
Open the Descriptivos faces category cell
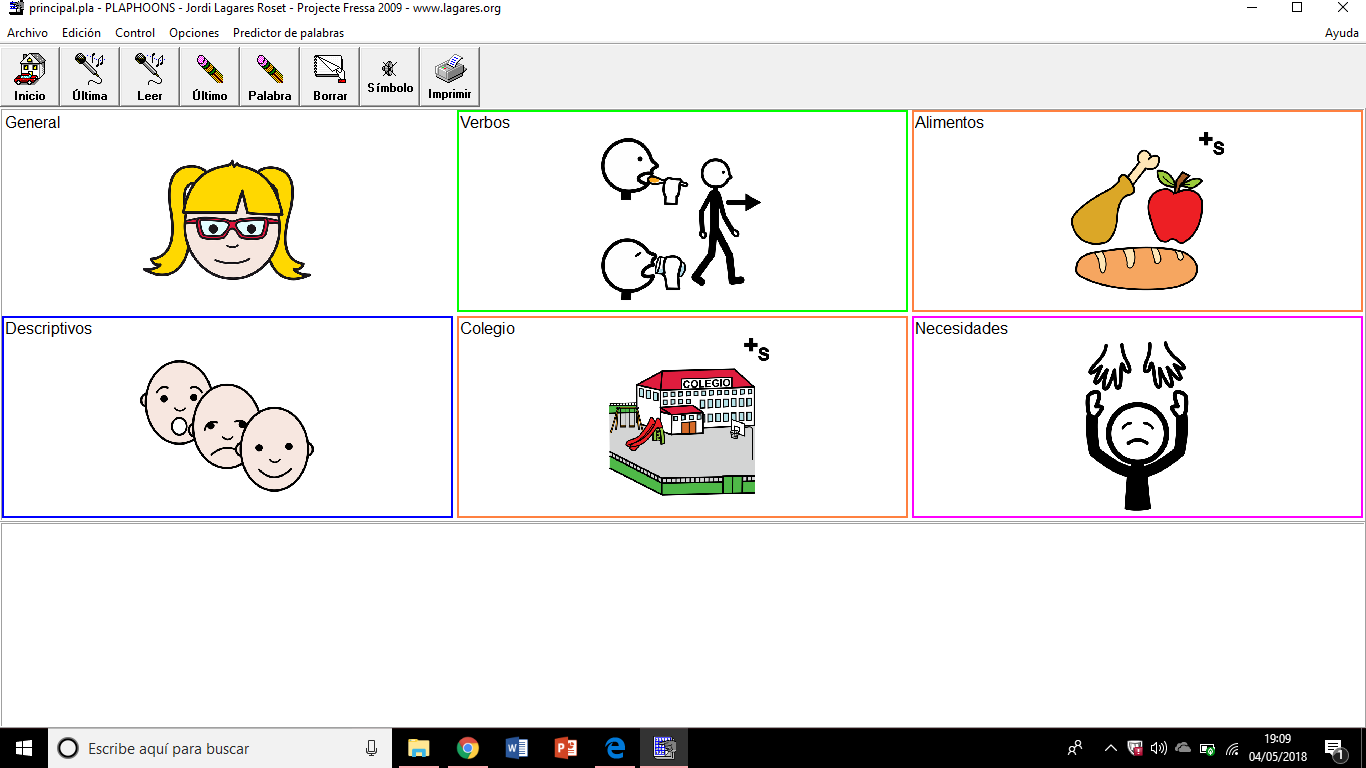227,417
